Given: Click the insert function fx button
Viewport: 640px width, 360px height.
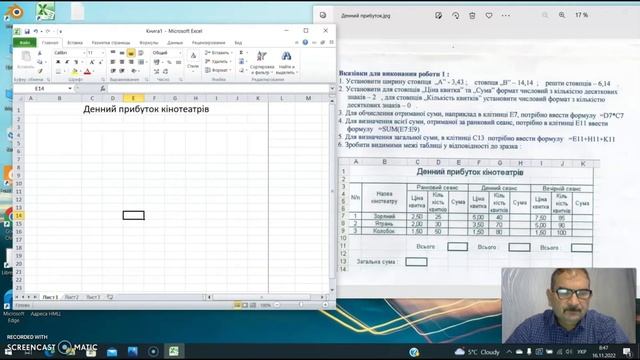Looking at the screenshot, I should click(102, 89).
